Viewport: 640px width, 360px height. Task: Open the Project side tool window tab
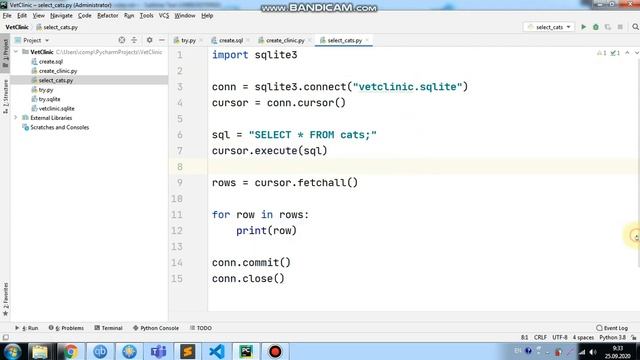(x=5, y=53)
